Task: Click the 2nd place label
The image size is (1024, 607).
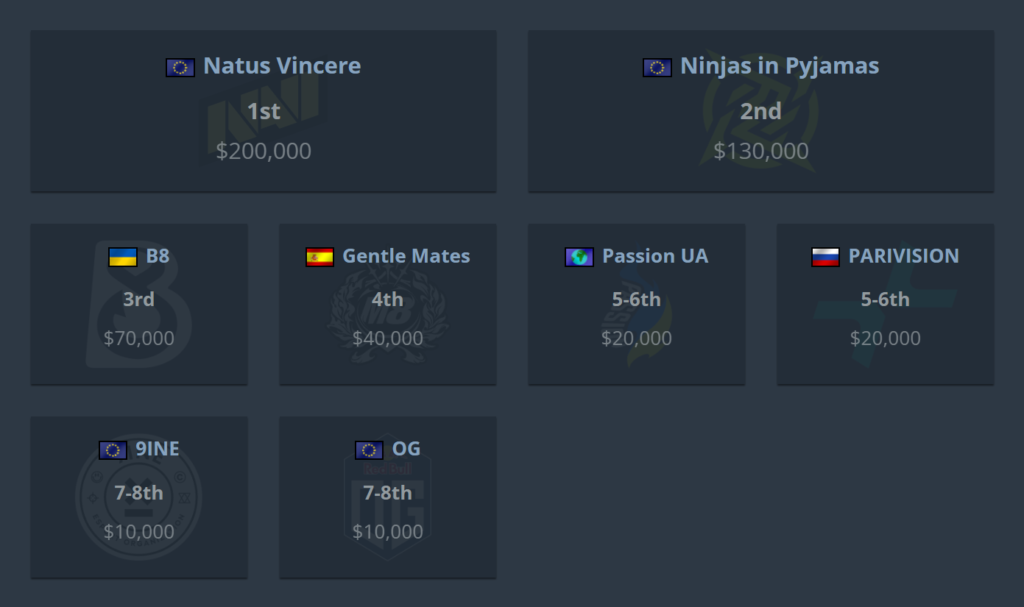Action: click(x=761, y=111)
